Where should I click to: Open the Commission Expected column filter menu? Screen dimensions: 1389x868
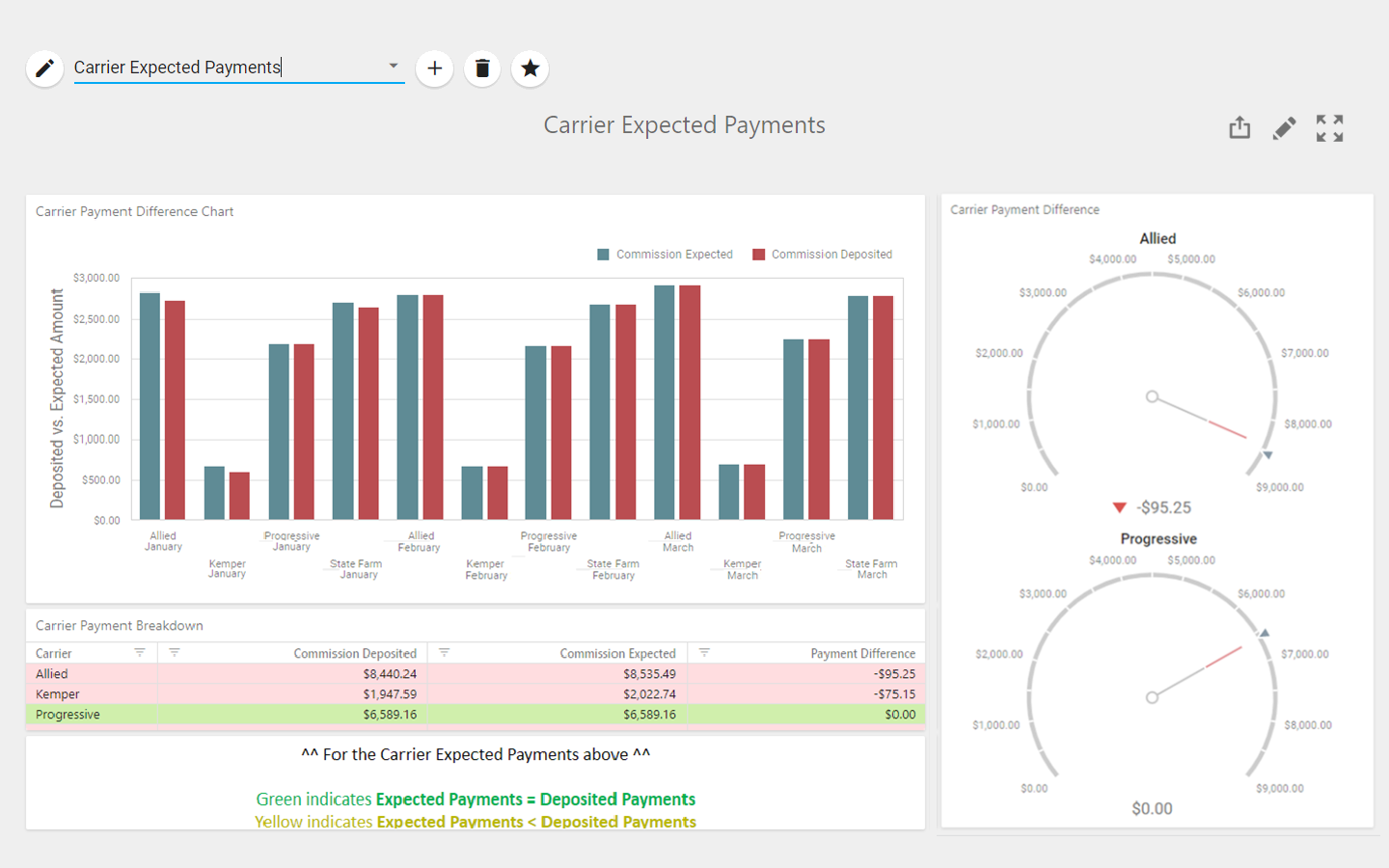[444, 653]
